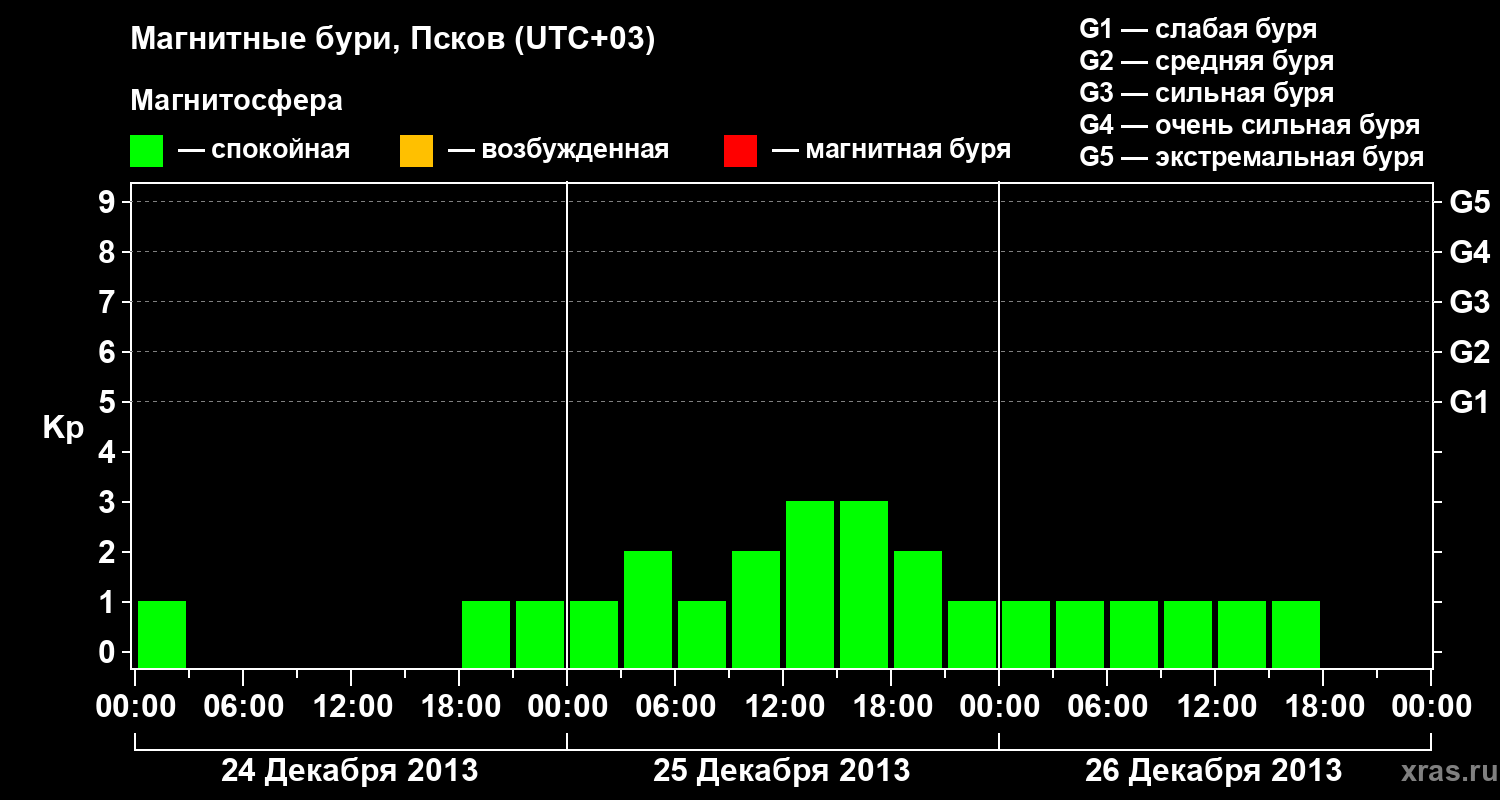
Task: Click the G5 right-axis label
Action: 1469,202
